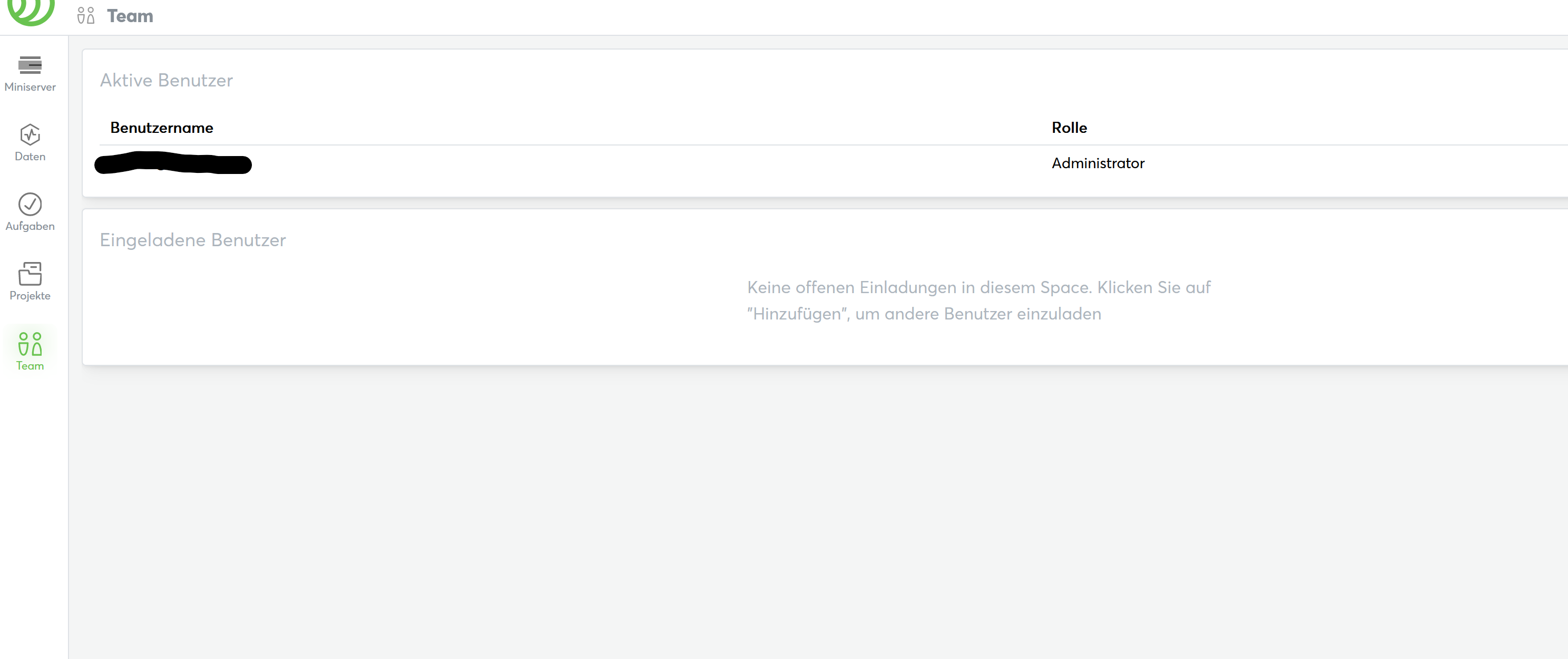
Task: Click the Team header title
Action: click(x=130, y=16)
